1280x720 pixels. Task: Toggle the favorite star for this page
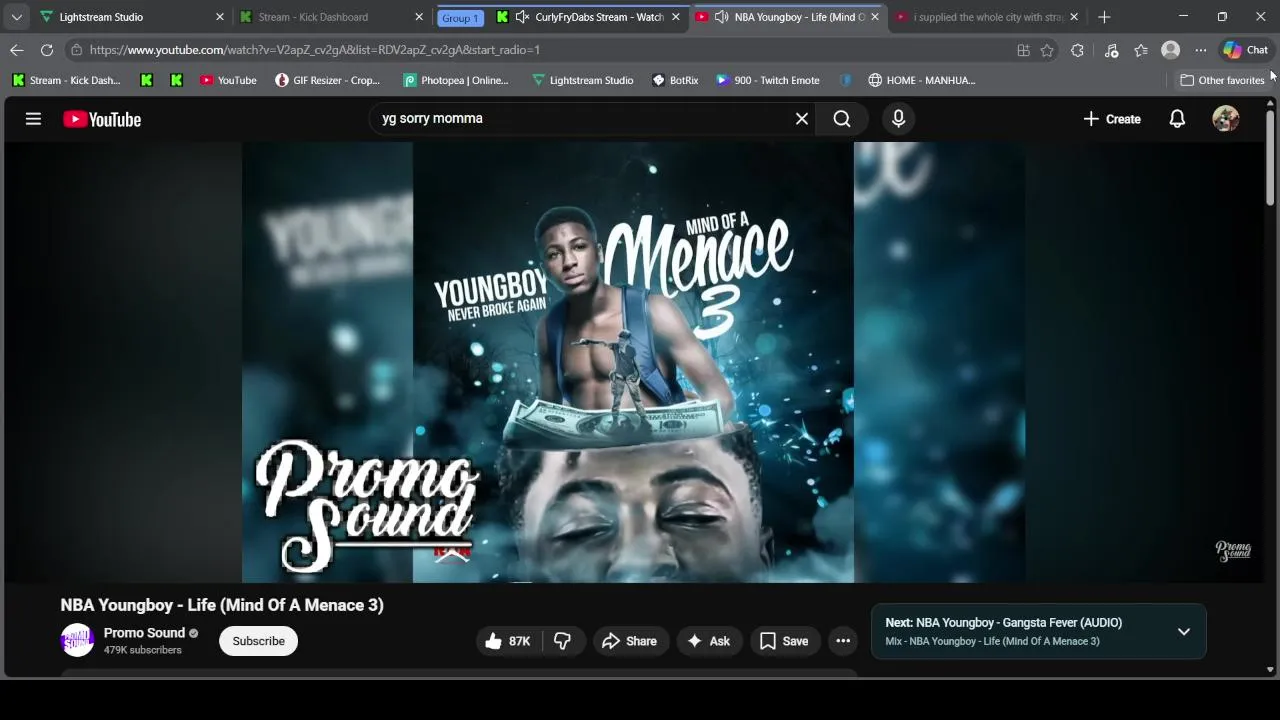(1047, 50)
